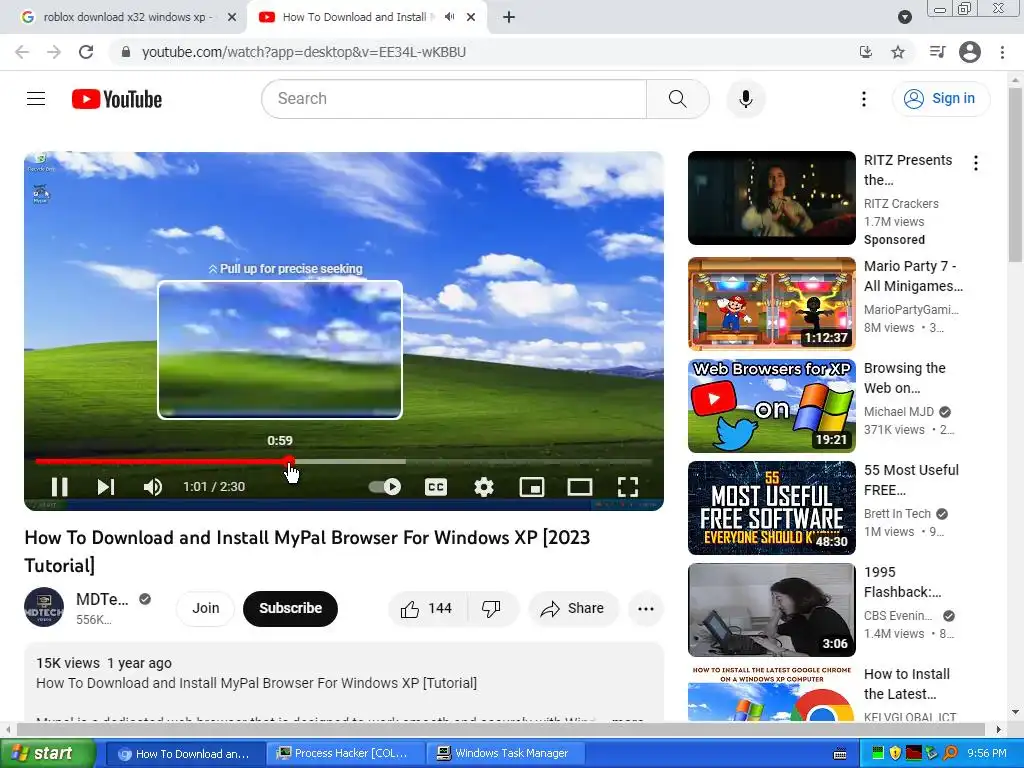
Task: Switch to Process Hacker taskbar window
Action: 345,753
